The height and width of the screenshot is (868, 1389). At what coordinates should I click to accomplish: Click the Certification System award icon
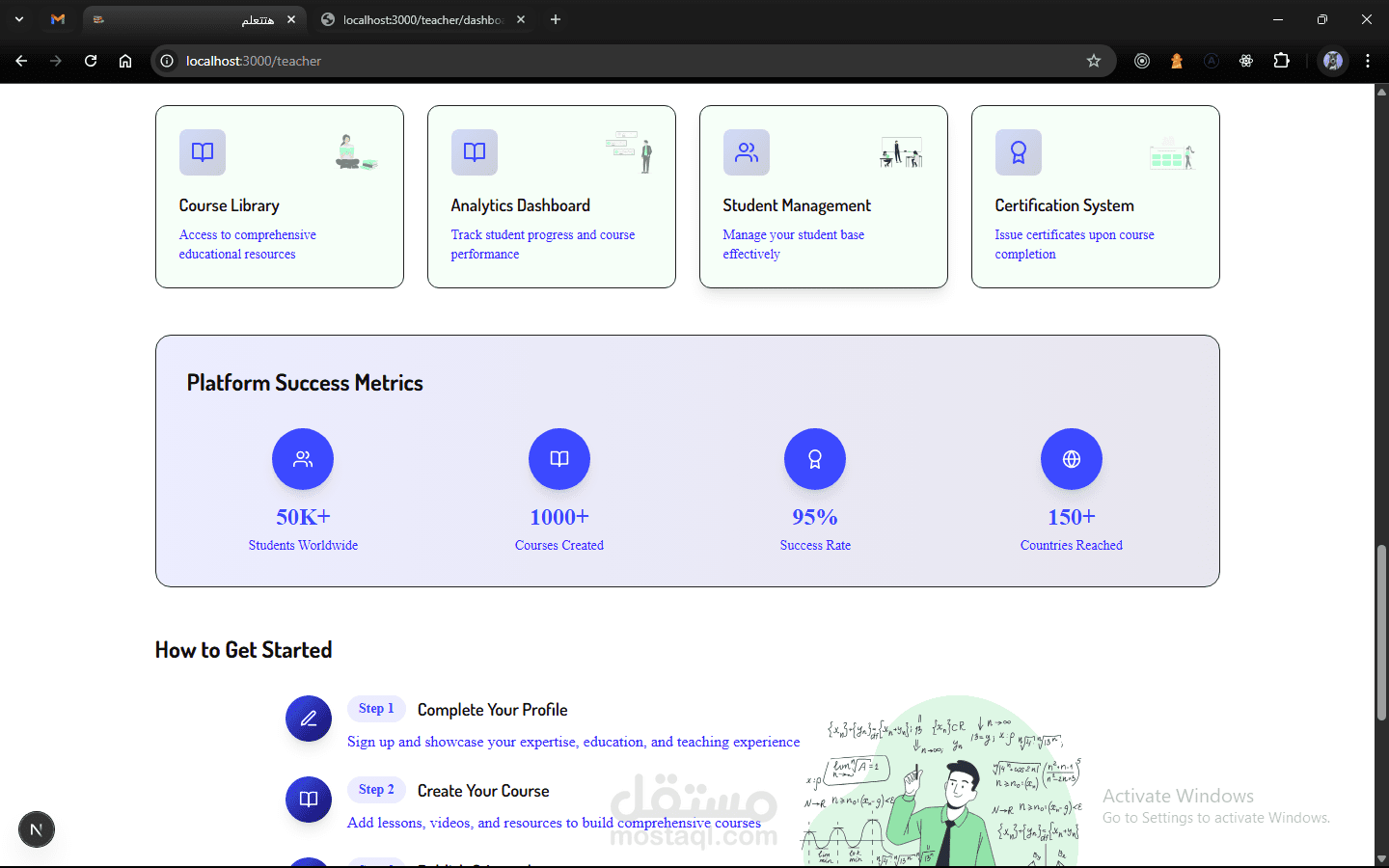tap(1019, 152)
